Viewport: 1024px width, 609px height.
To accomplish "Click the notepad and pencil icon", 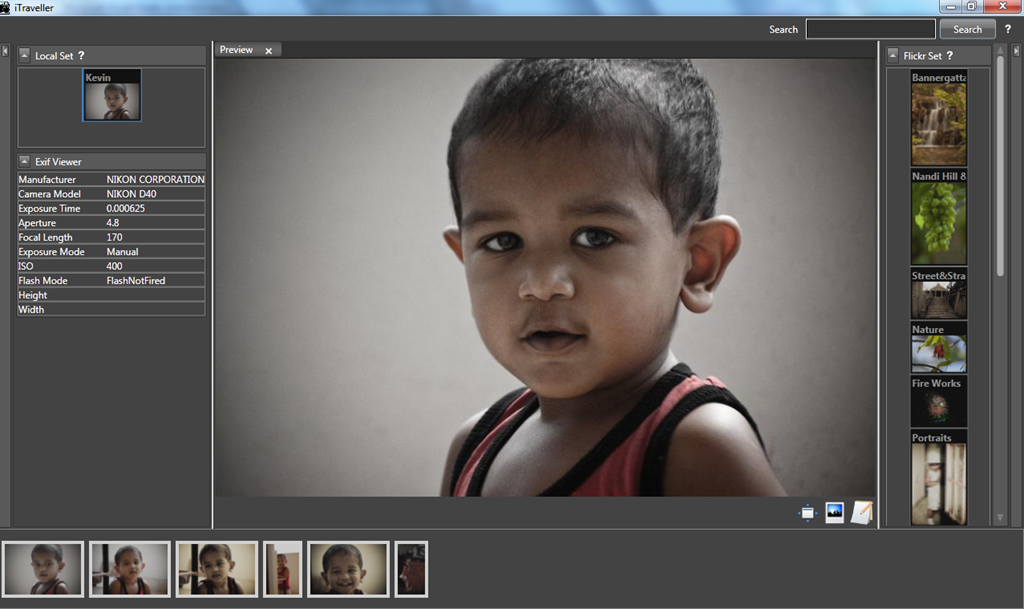I will coord(861,512).
